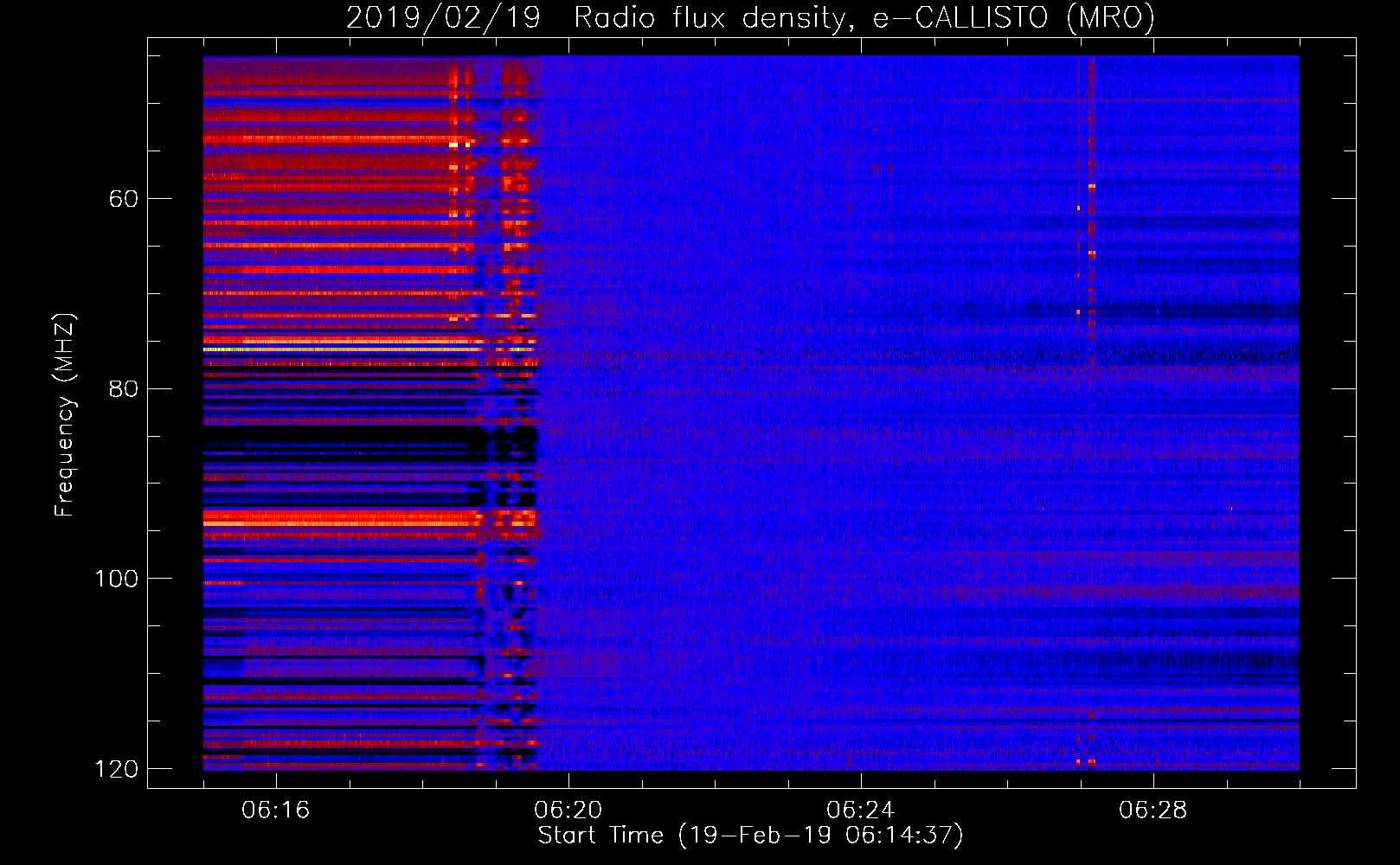Click the '80' frequency tick label

(123, 388)
